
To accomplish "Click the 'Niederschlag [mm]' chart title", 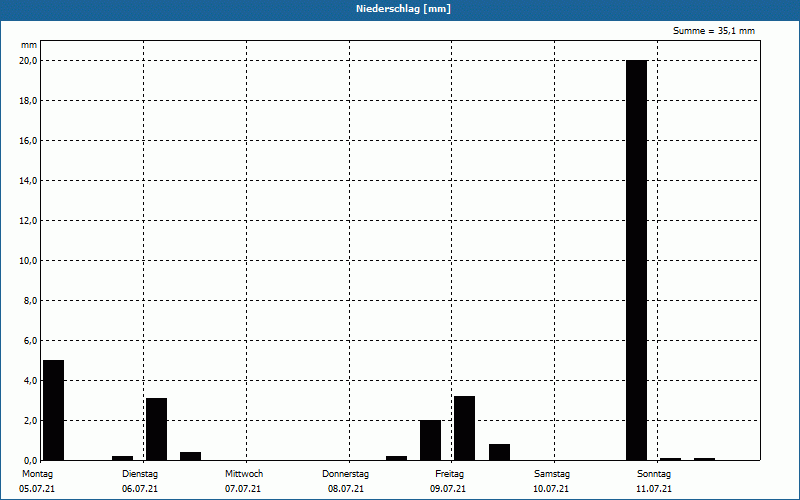I will (403, 9).
